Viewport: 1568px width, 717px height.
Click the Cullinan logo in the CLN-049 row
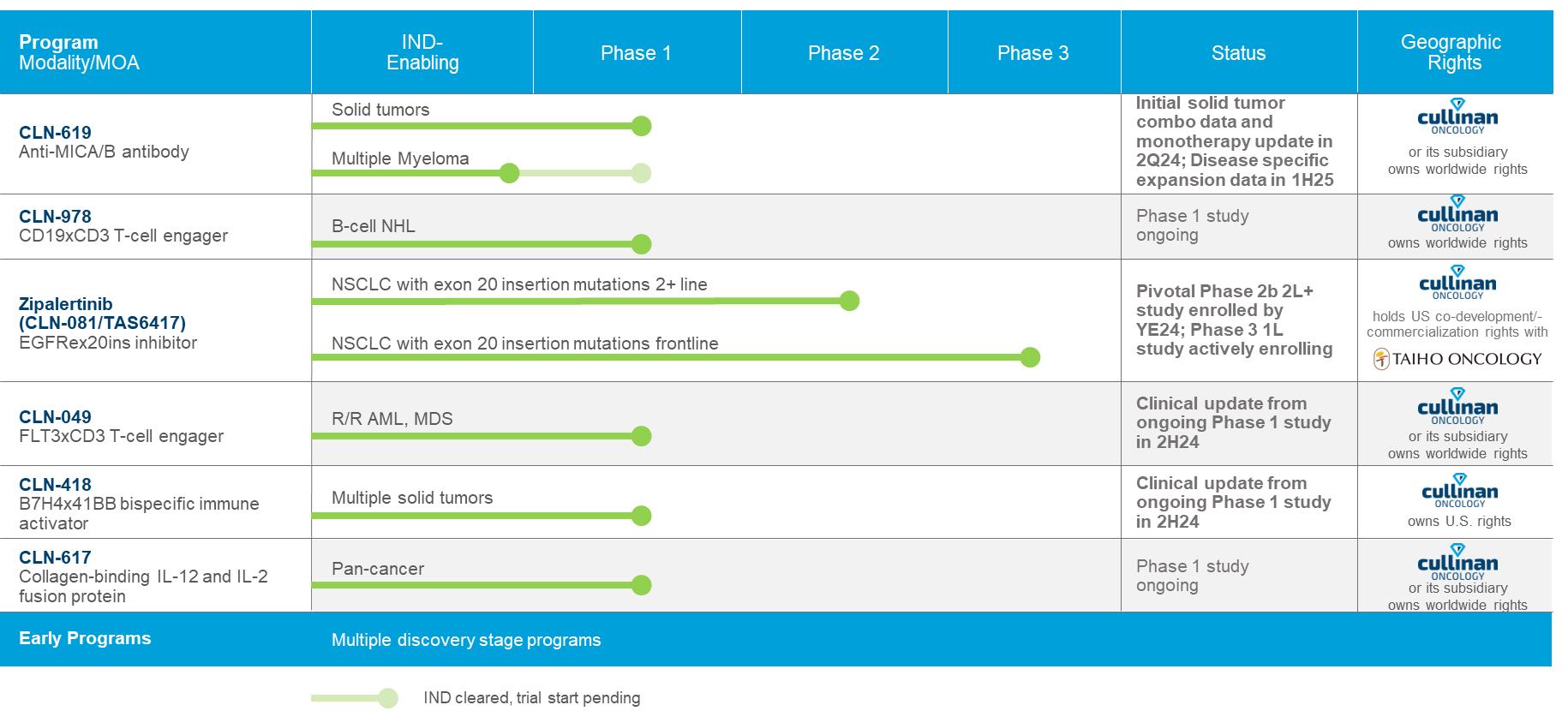coord(1457,407)
